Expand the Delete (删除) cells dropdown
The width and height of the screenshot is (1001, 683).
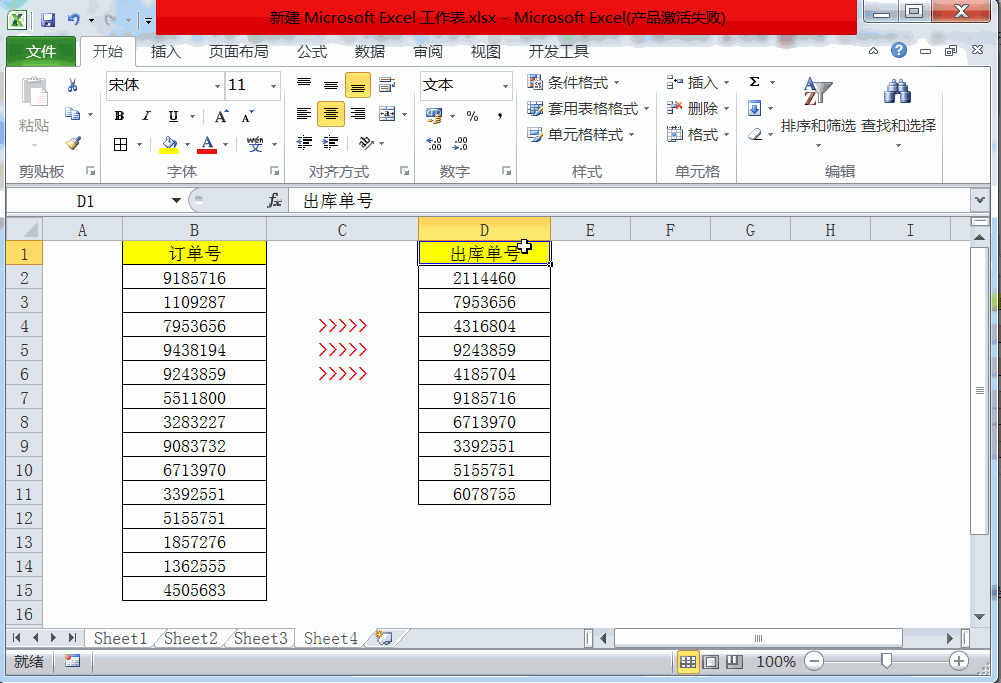[x=726, y=109]
